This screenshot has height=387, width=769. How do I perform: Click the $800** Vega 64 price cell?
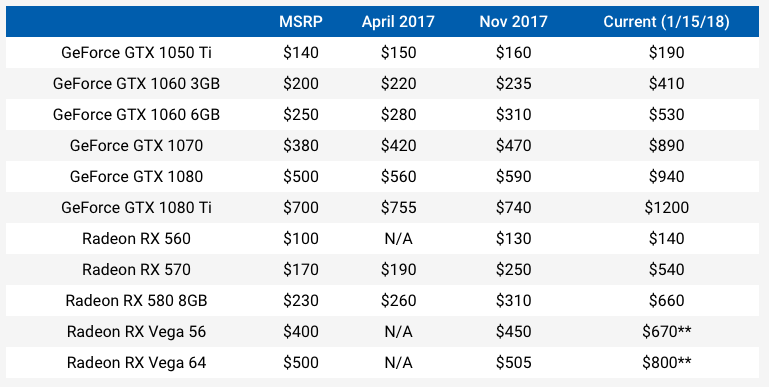[x=666, y=362]
